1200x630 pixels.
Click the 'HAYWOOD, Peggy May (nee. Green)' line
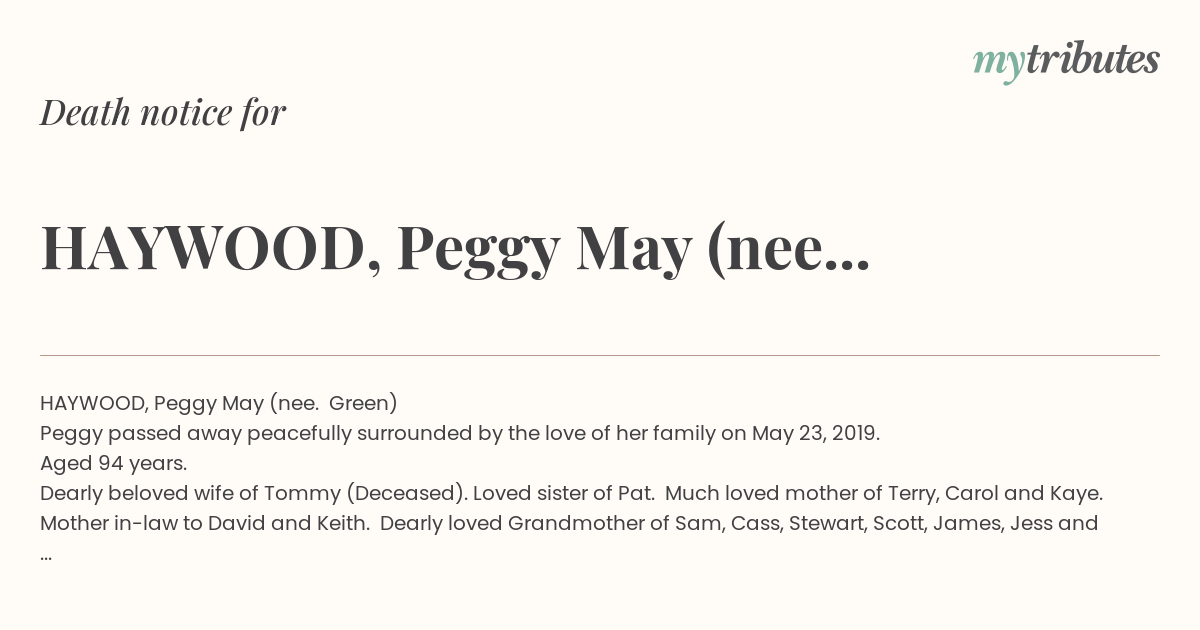point(219,403)
